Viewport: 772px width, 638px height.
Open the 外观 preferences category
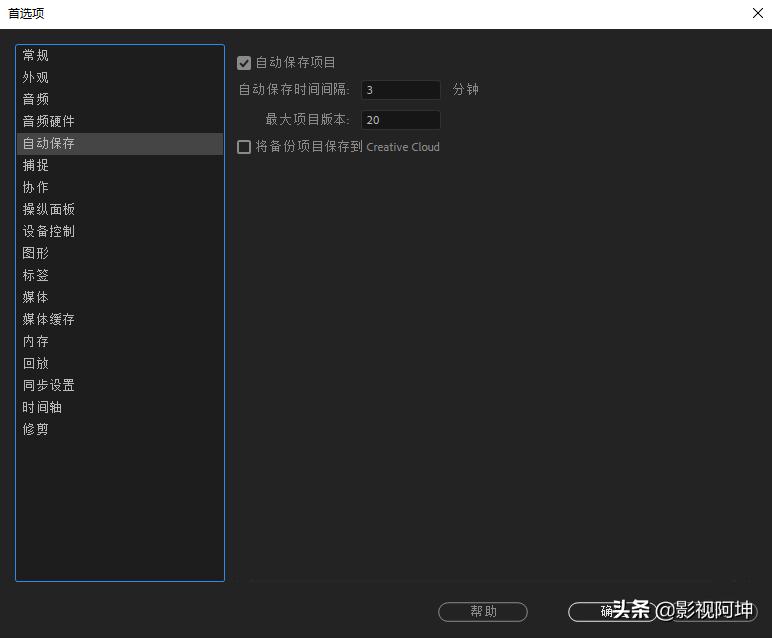120,77
